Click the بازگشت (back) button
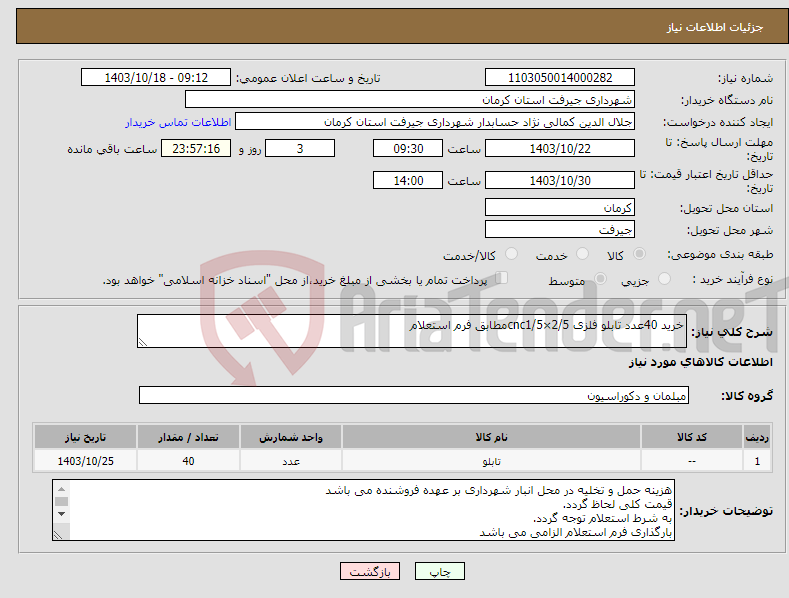Viewport: 789px width, 598px height. tap(370, 571)
